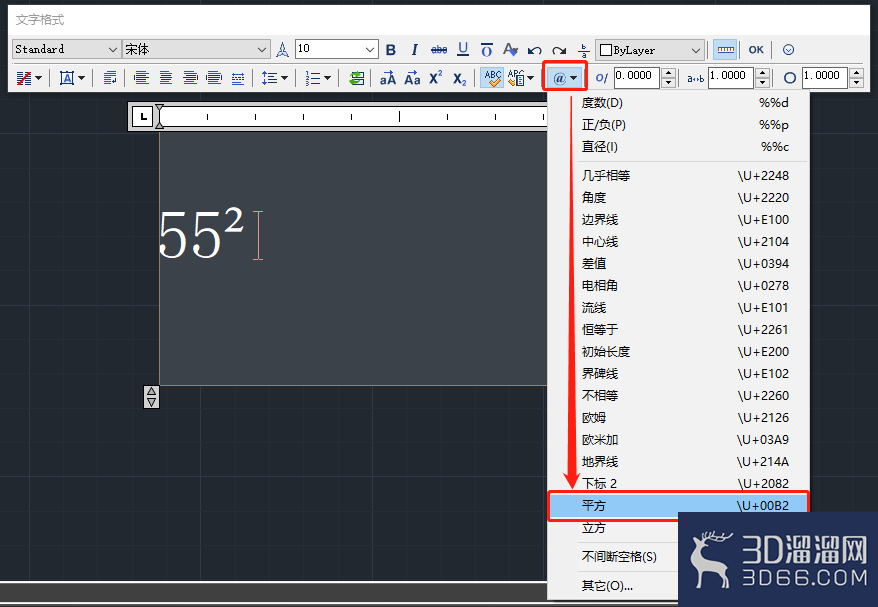The image size is (878, 607).
Task: Toggle underline formatting
Action: pyautogui.click(x=463, y=50)
